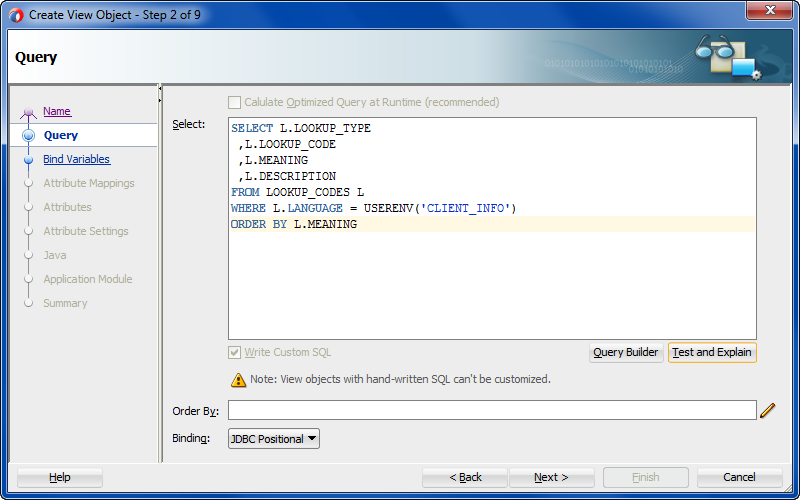800x500 pixels.
Task: Select the Application Module step
Action: tap(88, 279)
